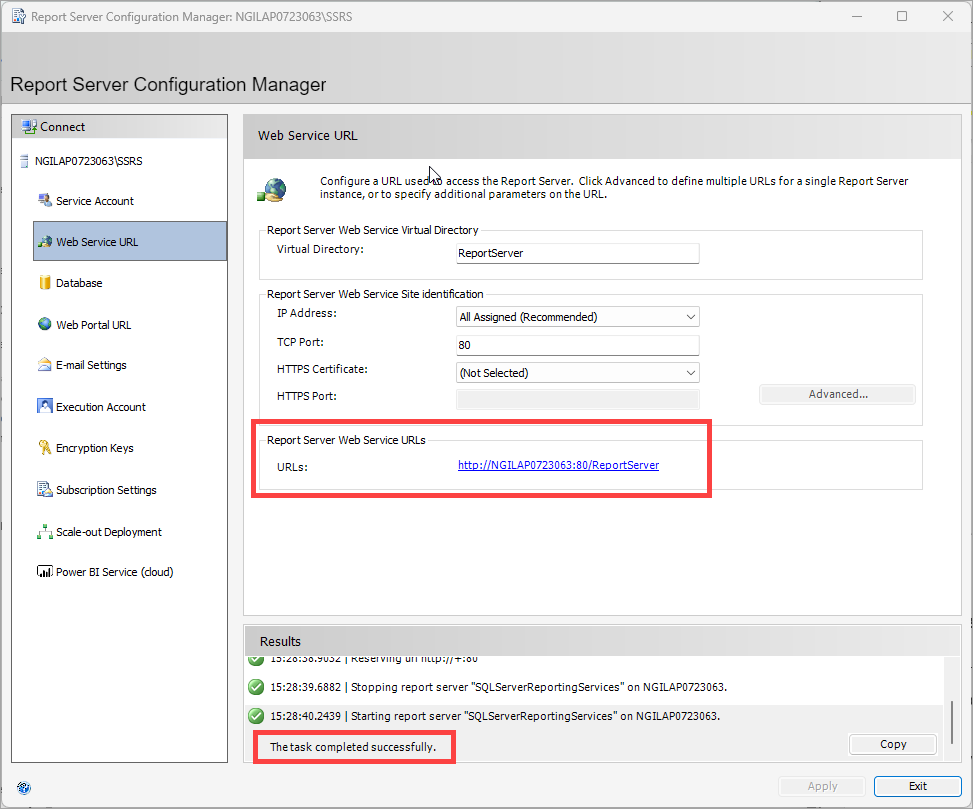Minimize the Report Server Configuration Manager window

pos(857,16)
